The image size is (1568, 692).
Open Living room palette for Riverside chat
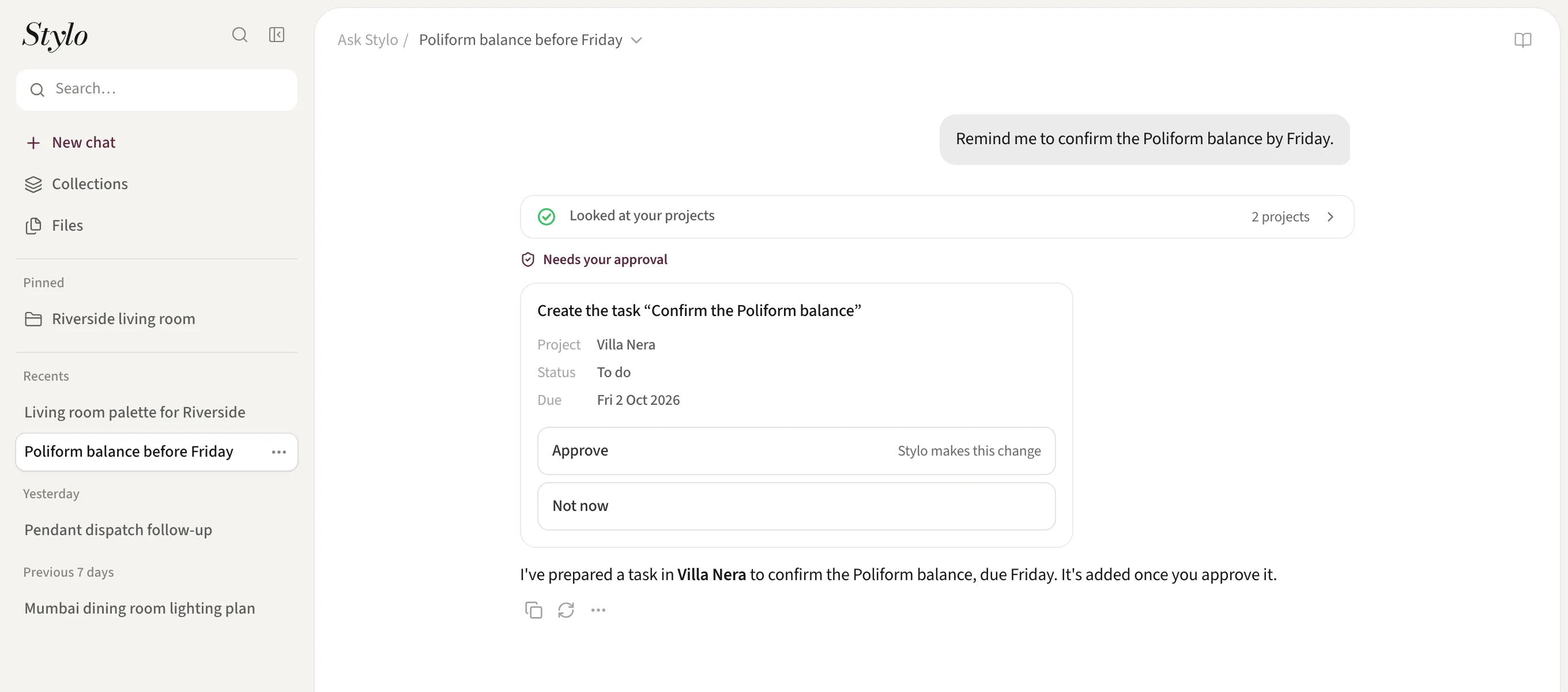click(134, 412)
